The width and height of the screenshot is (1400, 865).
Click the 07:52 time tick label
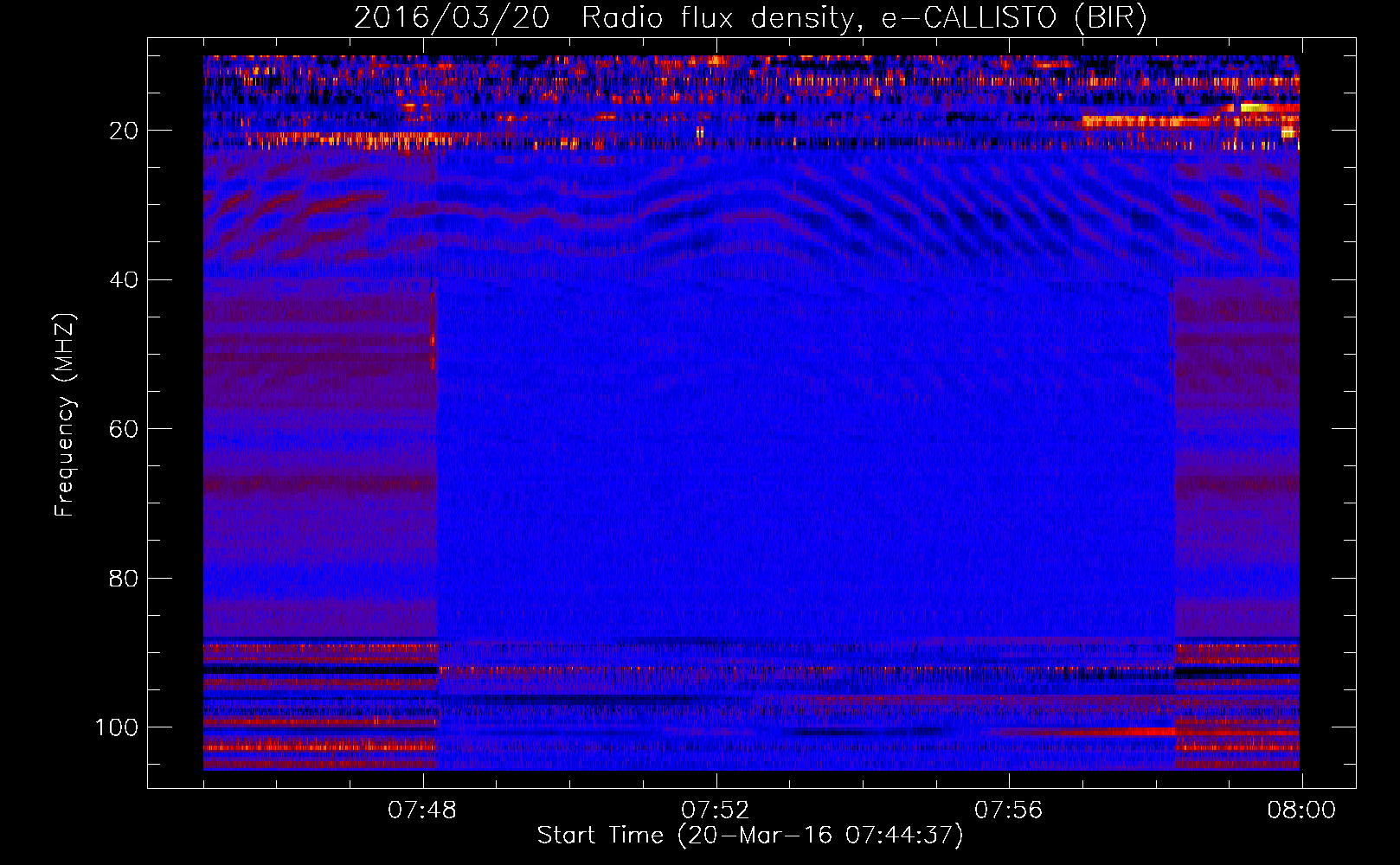(715, 811)
